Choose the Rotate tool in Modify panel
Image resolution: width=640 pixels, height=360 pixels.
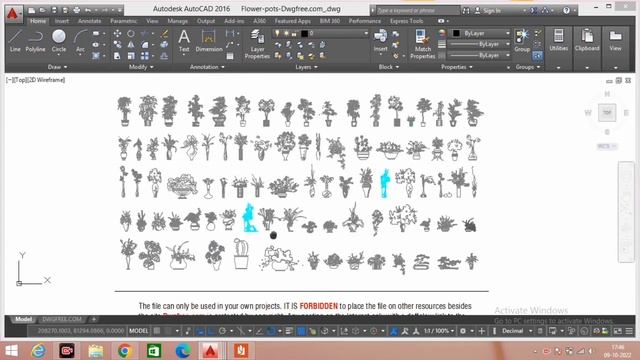(131, 33)
